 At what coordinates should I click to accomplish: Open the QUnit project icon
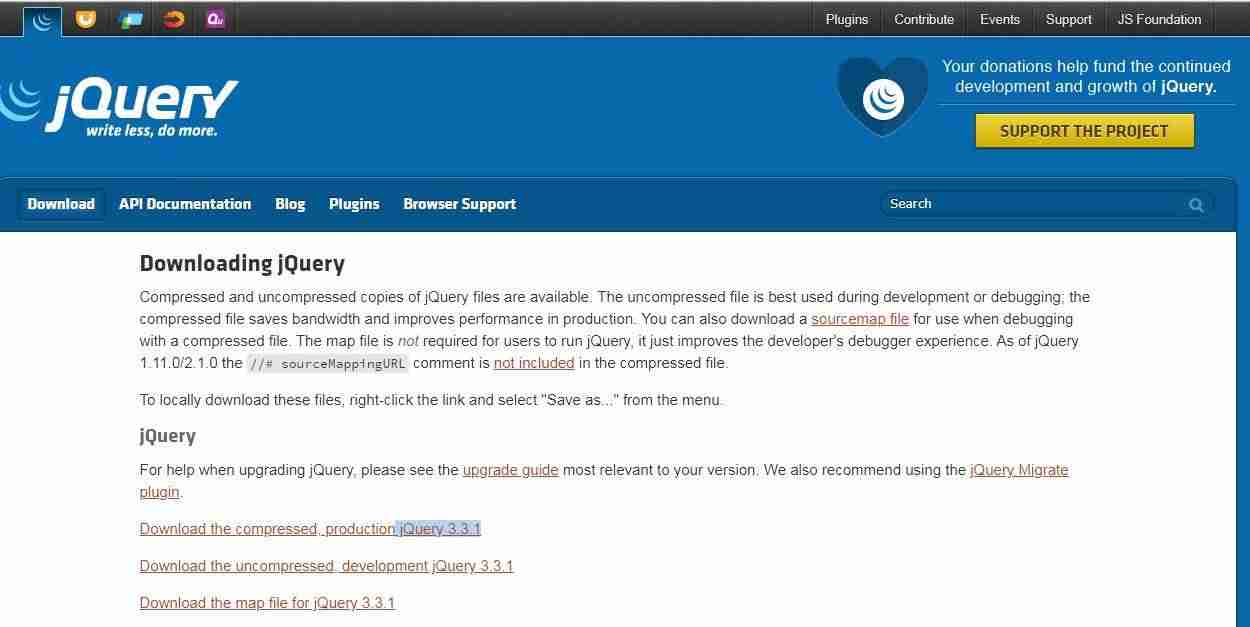pos(215,19)
